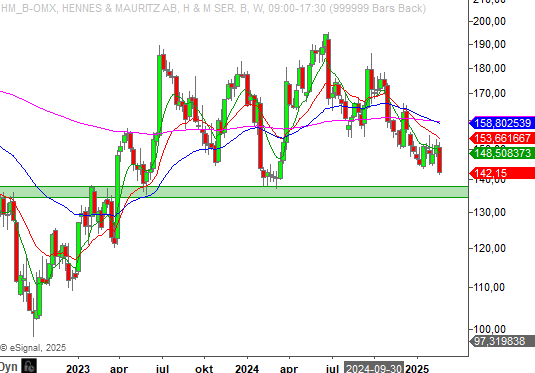Click the 200,00 price axis label

pyautogui.click(x=489, y=21)
